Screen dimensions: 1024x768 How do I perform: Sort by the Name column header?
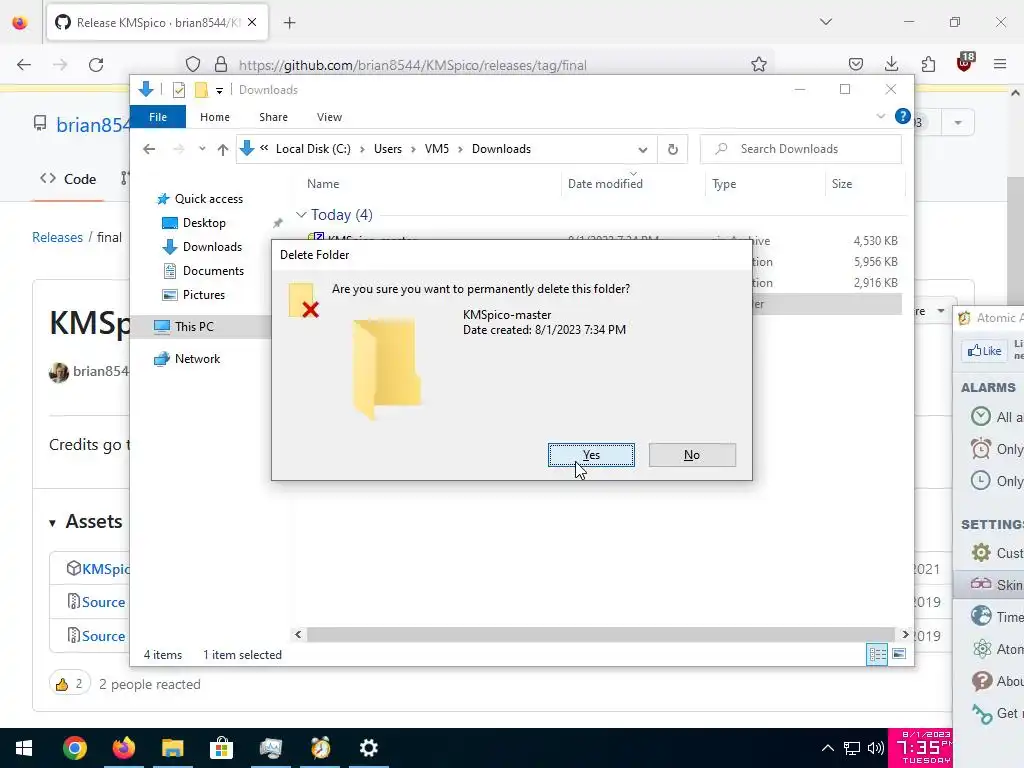[323, 184]
